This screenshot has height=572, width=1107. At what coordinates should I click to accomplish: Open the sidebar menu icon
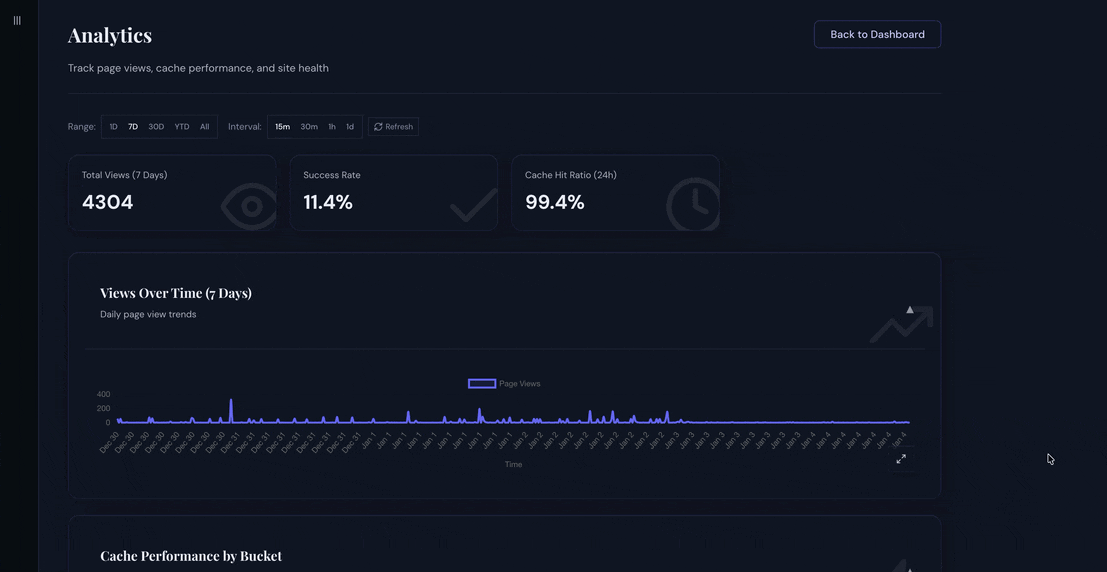point(17,20)
